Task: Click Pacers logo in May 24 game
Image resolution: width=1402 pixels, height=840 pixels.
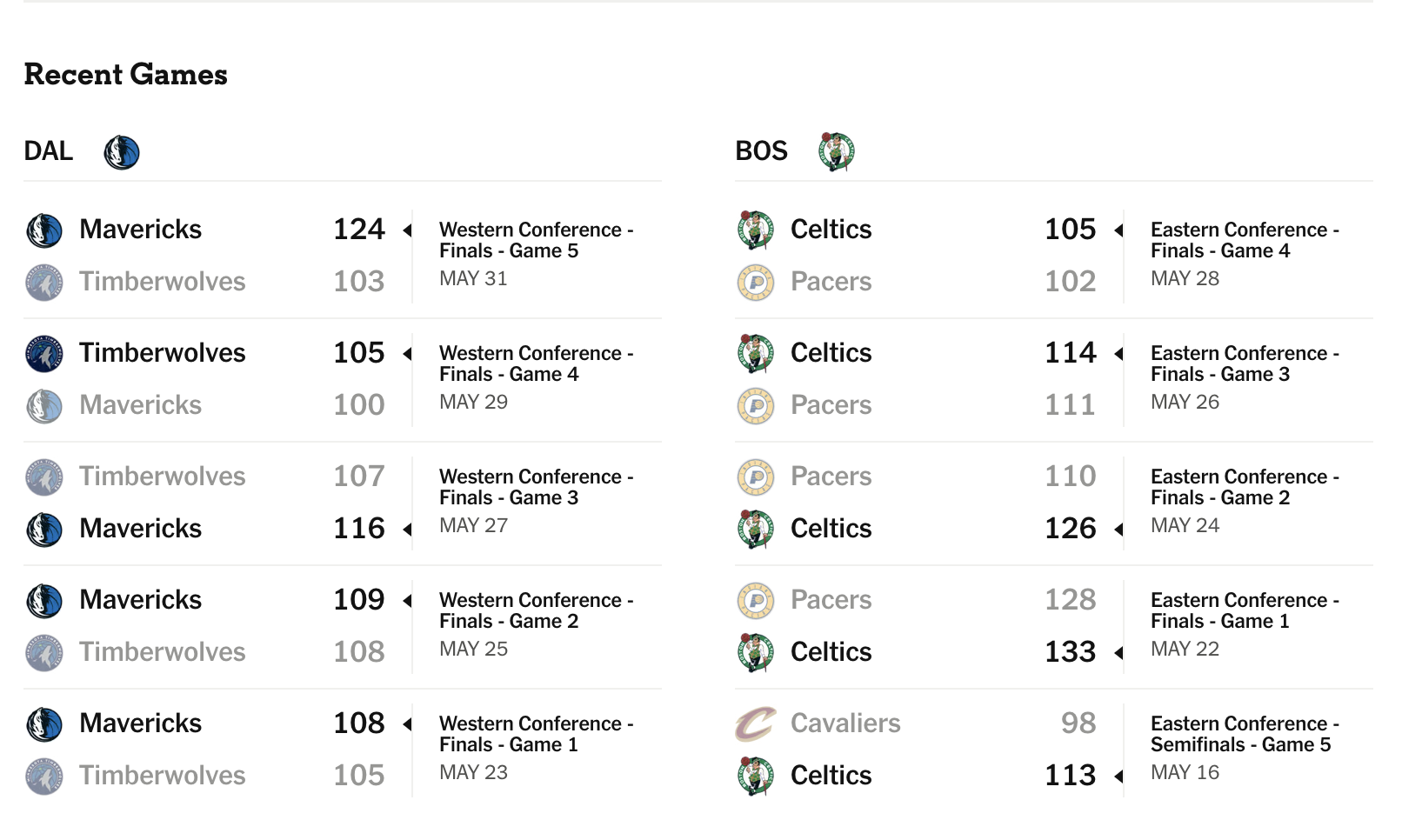Action: pyautogui.click(x=756, y=477)
